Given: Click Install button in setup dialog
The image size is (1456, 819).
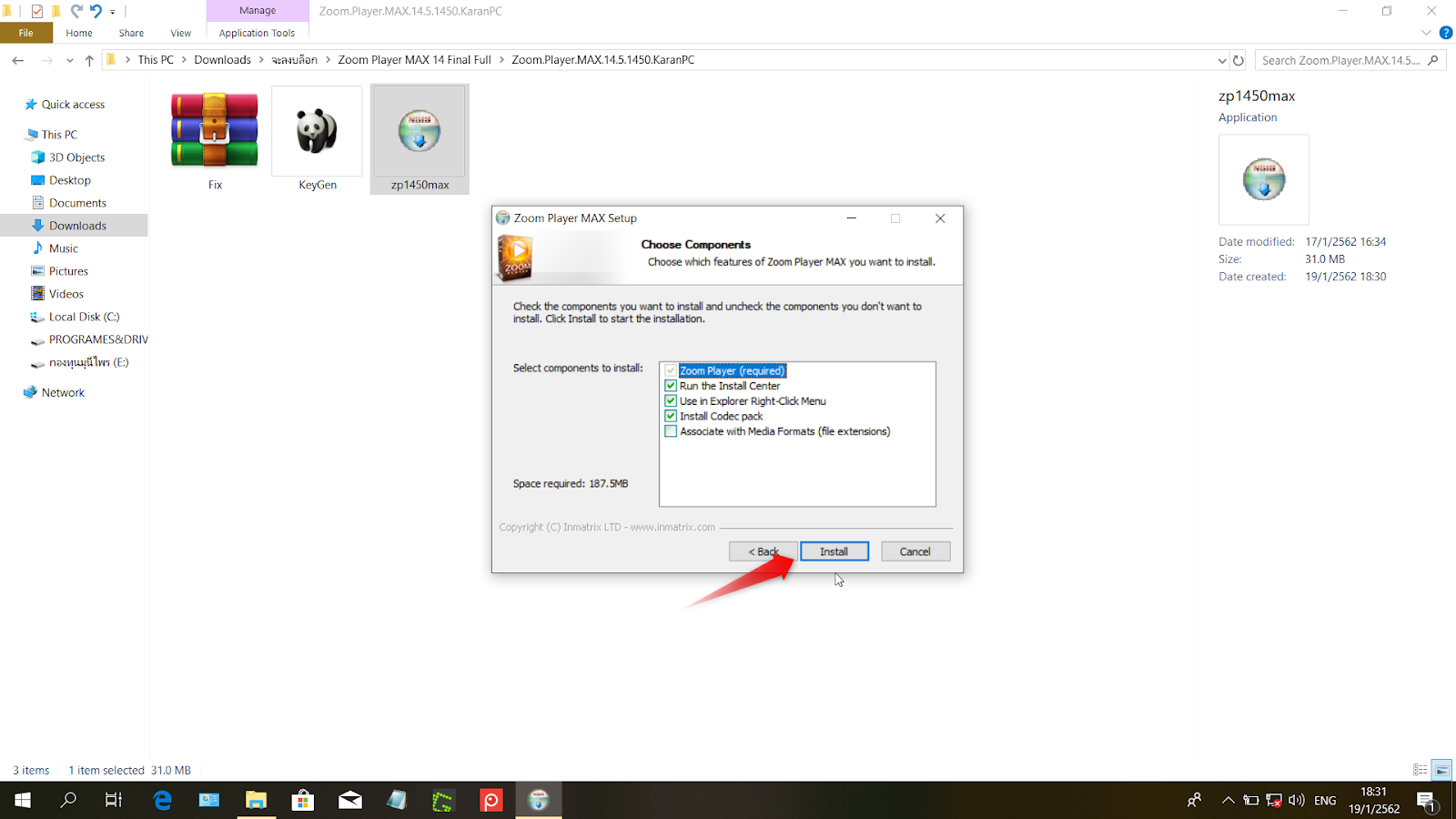Looking at the screenshot, I should click(834, 551).
